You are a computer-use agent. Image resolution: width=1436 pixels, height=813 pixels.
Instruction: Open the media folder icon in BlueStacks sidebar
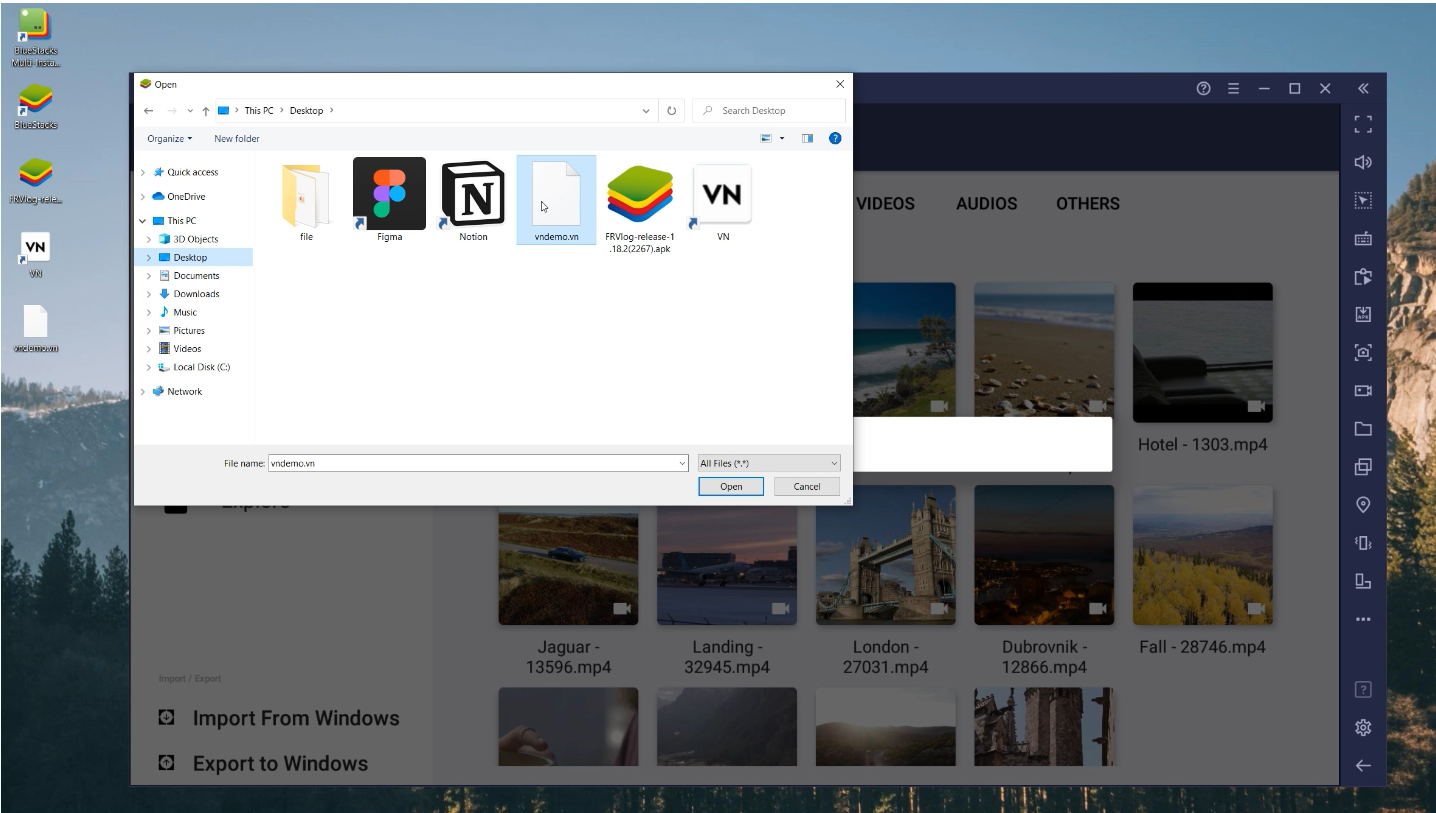point(1362,429)
